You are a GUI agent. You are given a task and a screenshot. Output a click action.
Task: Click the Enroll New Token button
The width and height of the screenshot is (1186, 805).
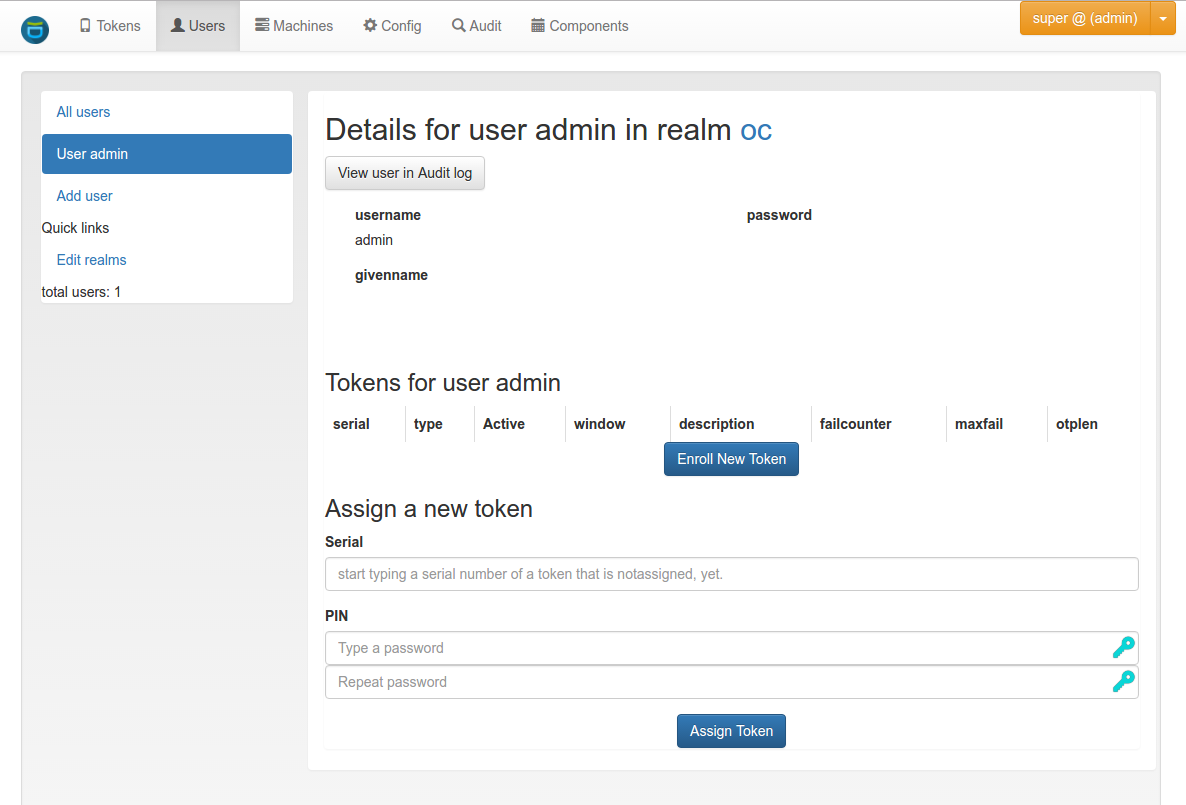(731, 459)
